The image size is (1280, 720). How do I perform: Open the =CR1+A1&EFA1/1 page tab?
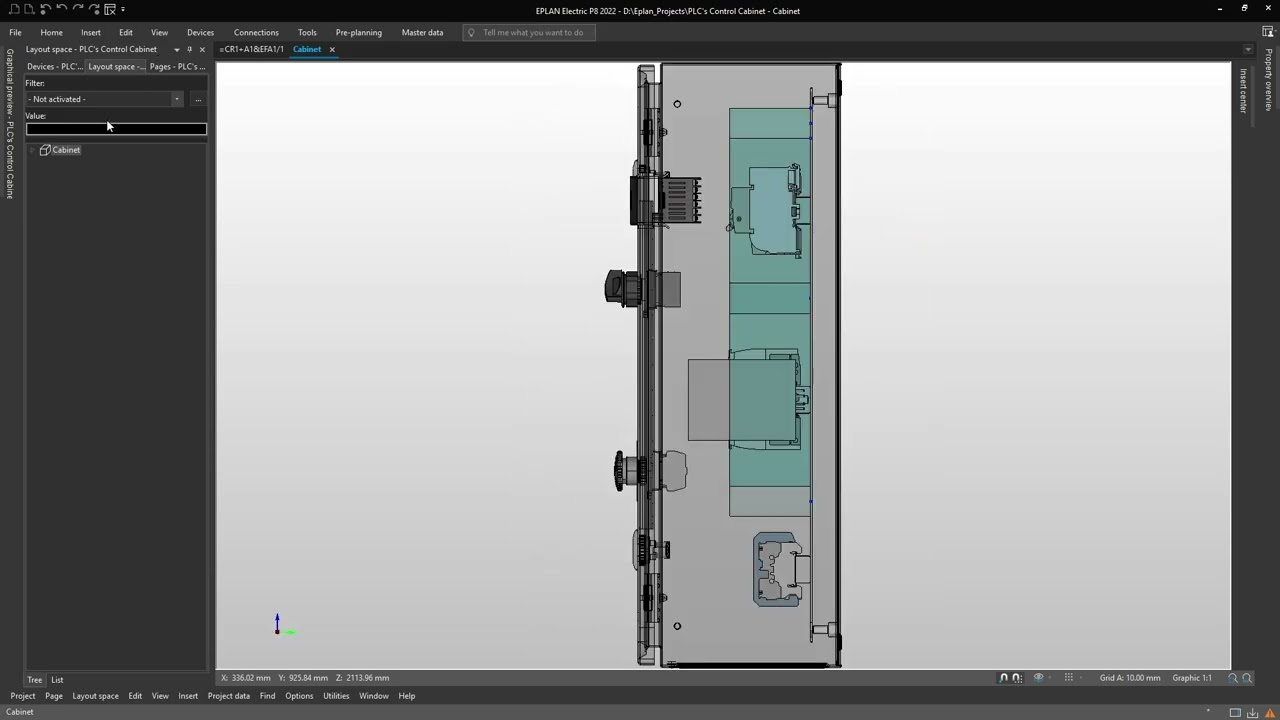[x=252, y=49]
